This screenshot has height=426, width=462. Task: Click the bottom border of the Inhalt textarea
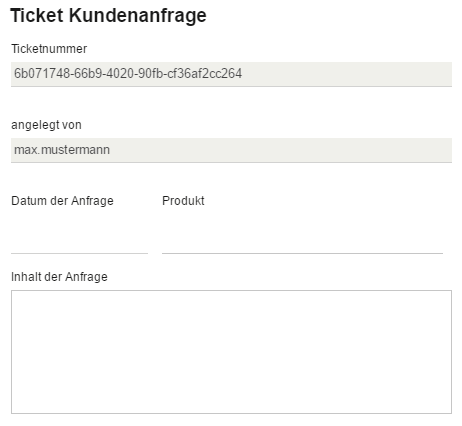pos(231,414)
